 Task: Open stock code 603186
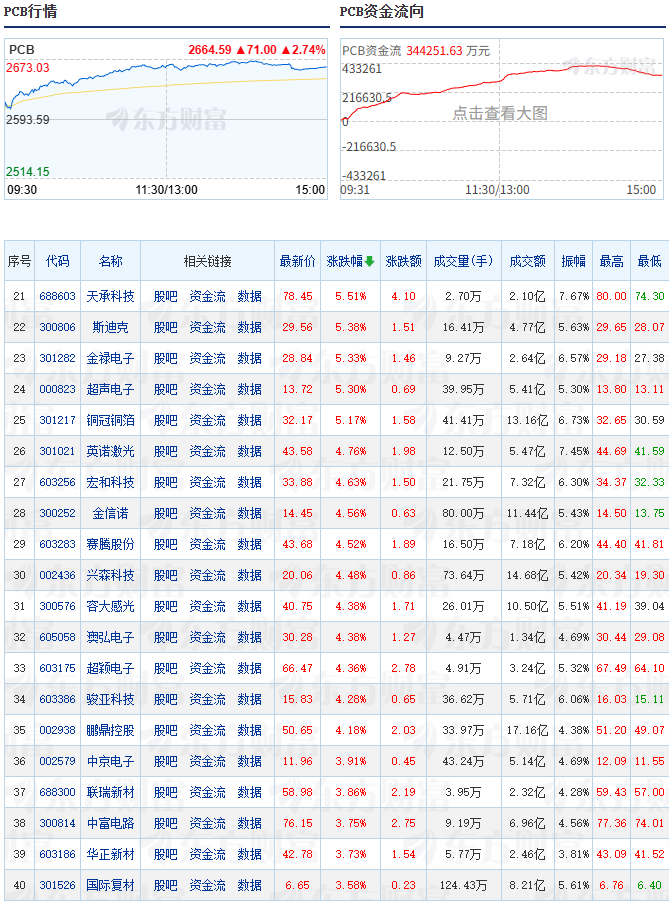(58, 854)
